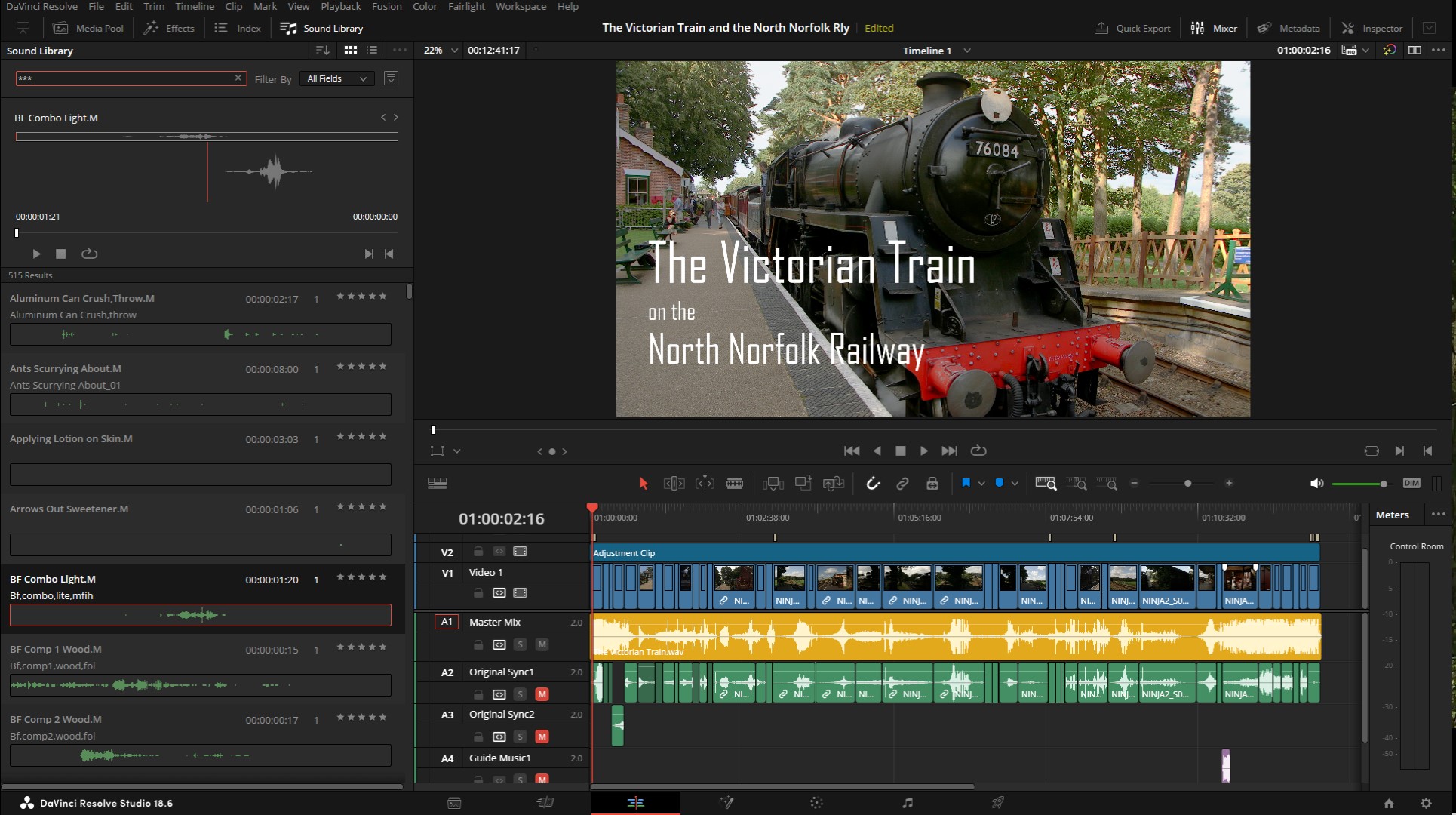Image resolution: width=1456 pixels, height=815 pixels.
Task: Open Timeline View Options icon
Action: tap(438, 483)
